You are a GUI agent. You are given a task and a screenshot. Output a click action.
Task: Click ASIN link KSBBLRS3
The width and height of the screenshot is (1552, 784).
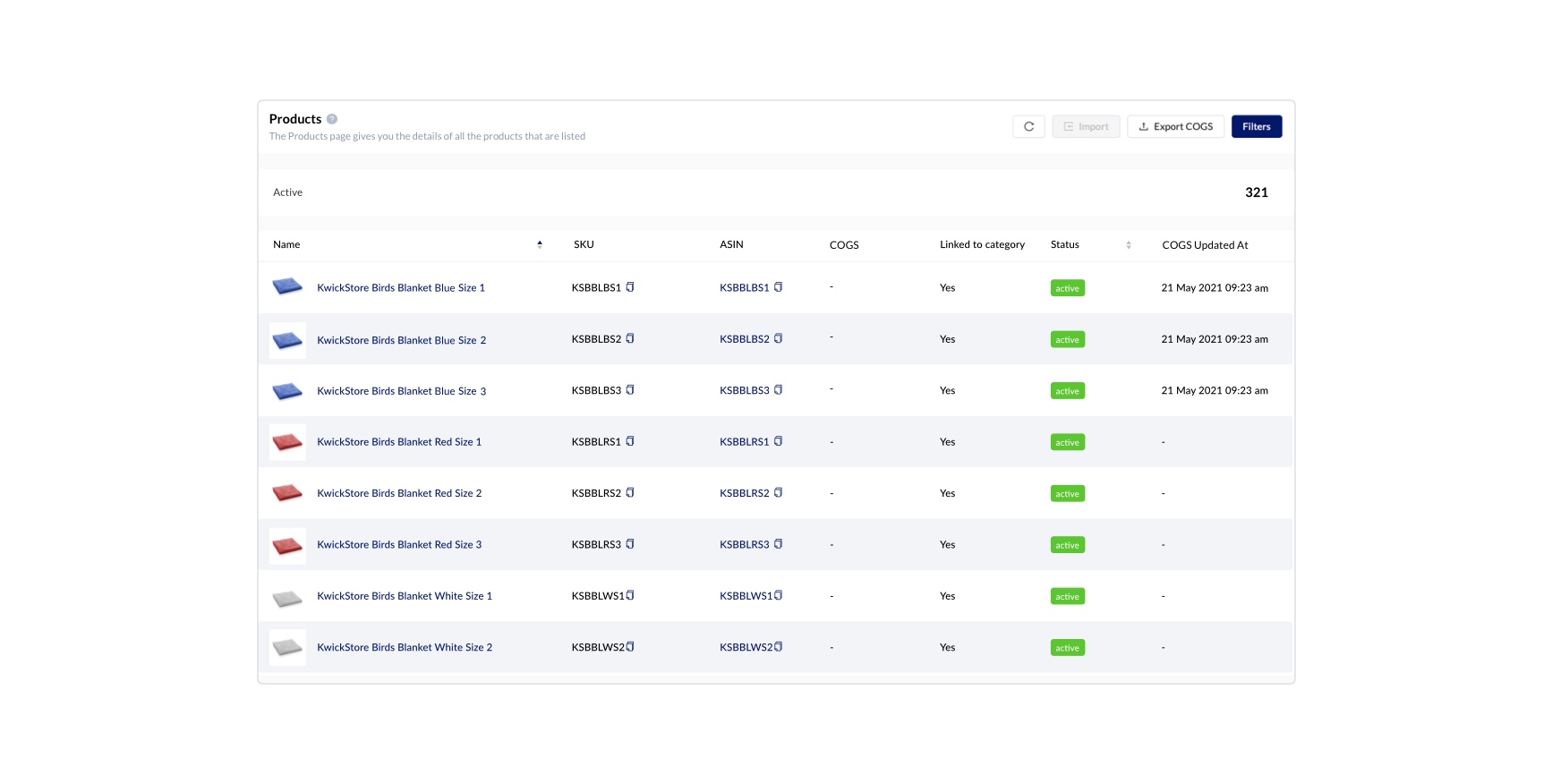pos(745,545)
